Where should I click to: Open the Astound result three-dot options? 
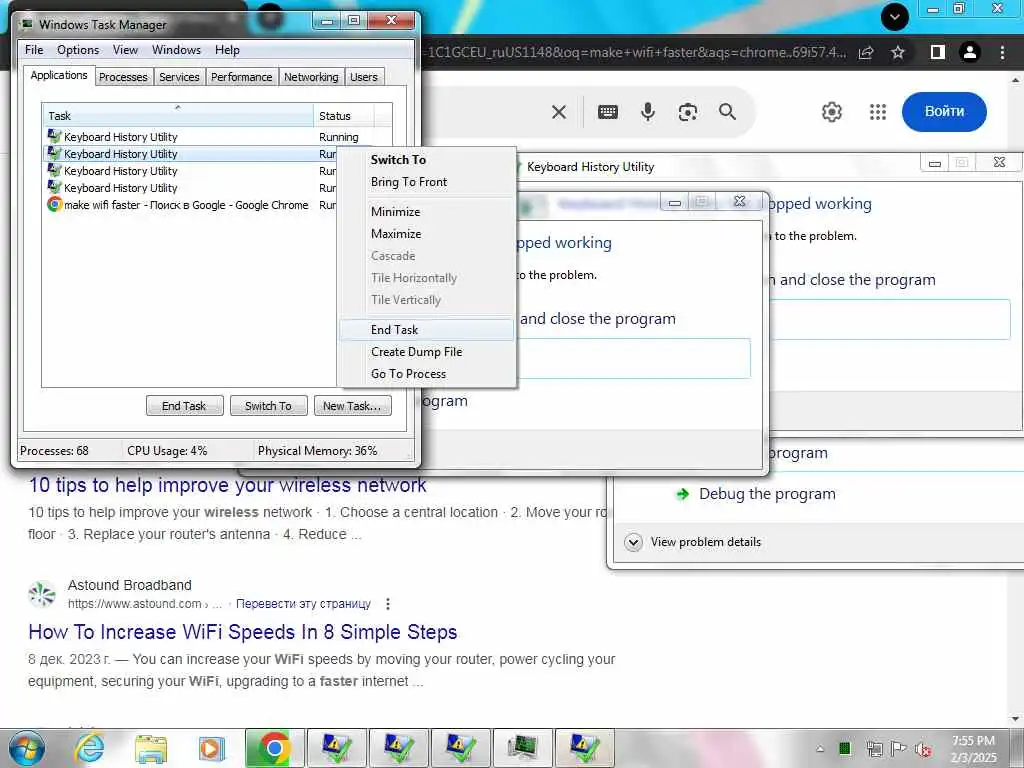[x=388, y=604]
